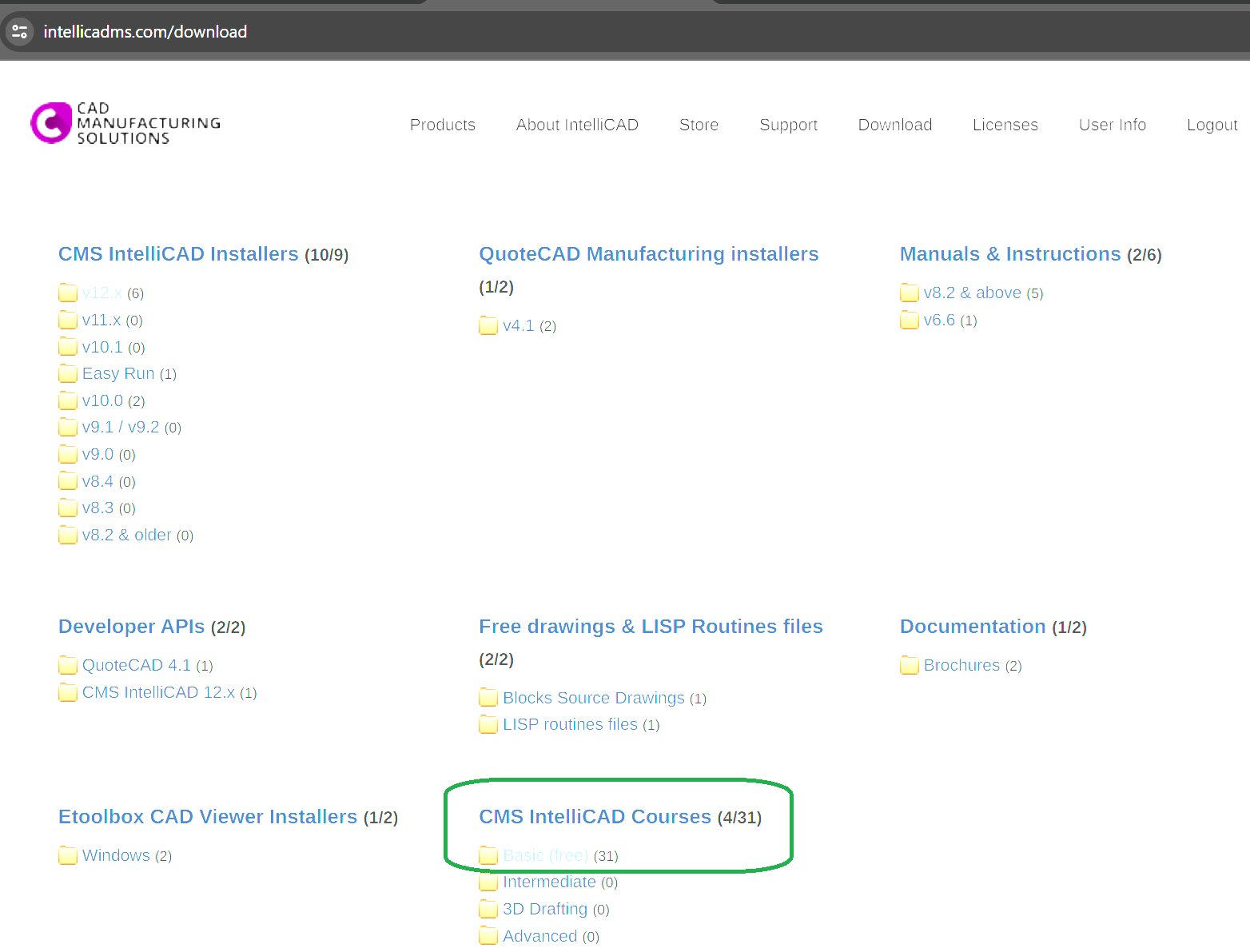
Task: Open the Documentation category
Action: tap(973, 627)
